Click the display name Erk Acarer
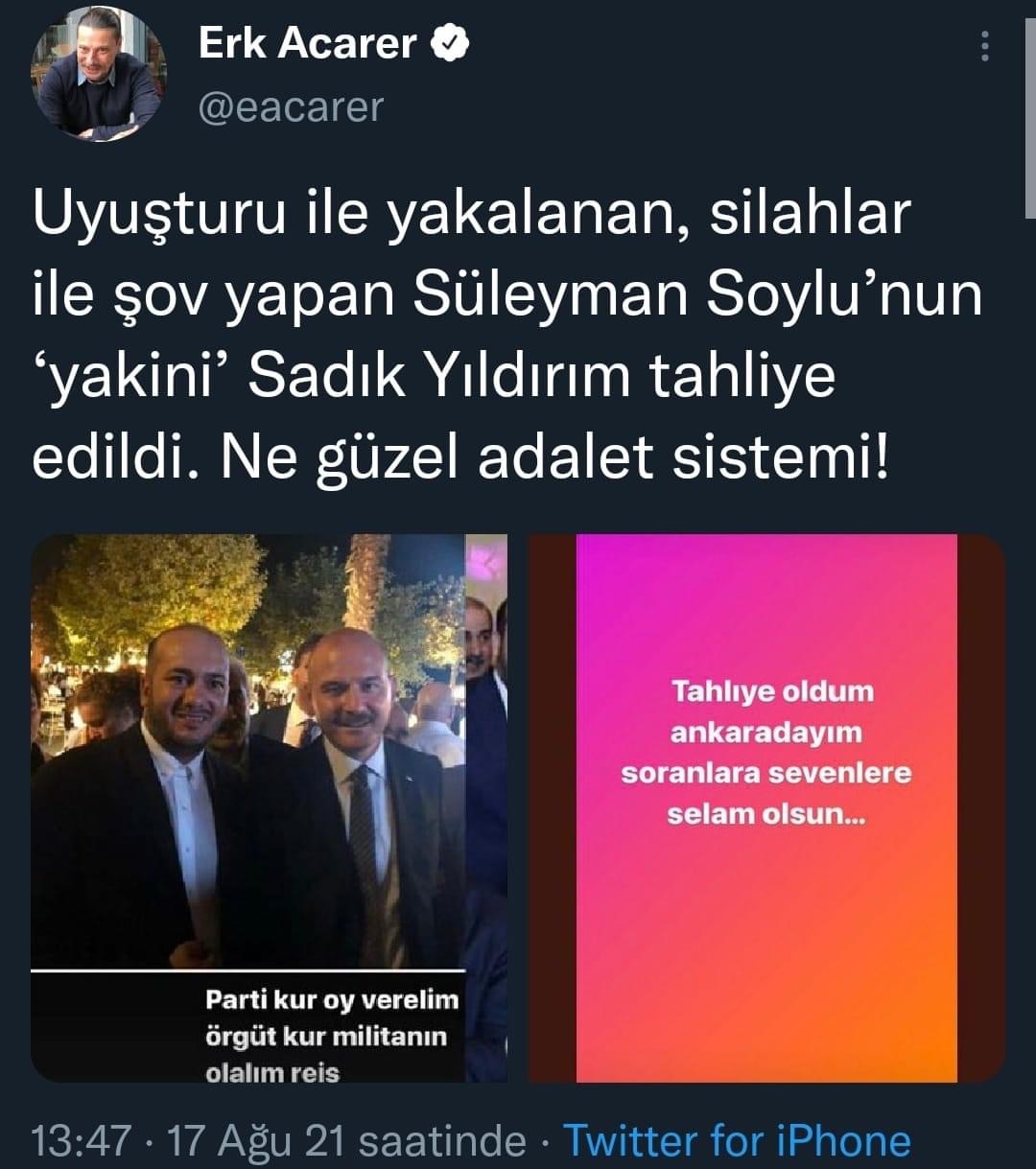Viewport: 1036px width, 1169px height. 308,44
